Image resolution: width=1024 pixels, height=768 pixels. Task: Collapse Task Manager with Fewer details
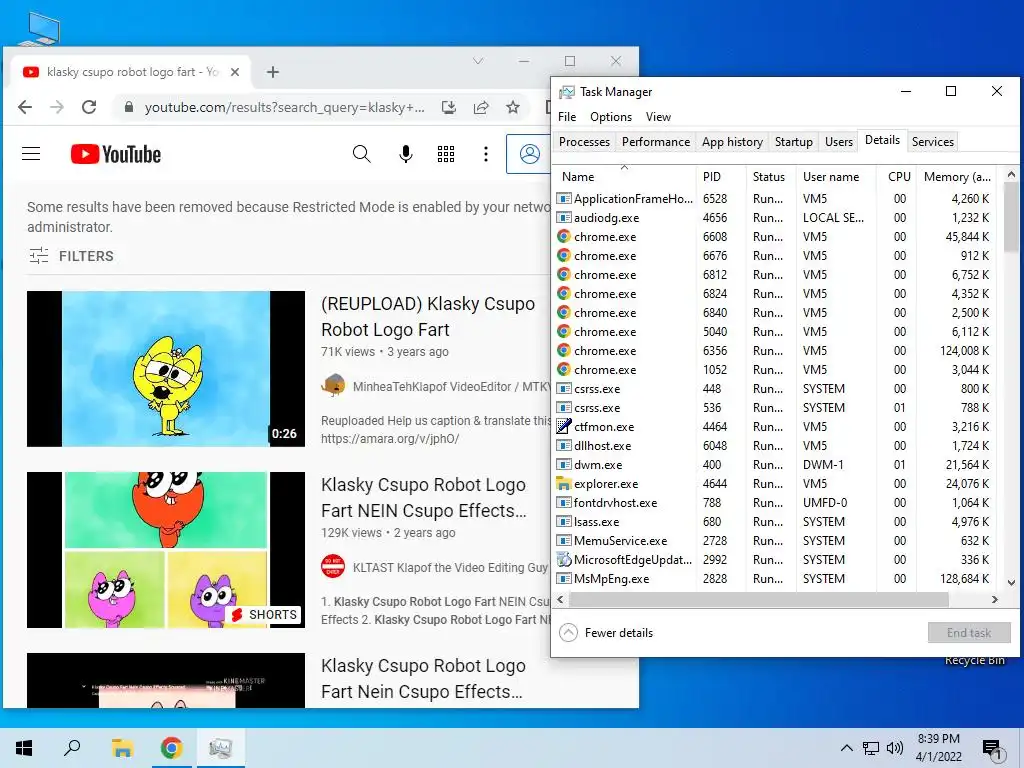click(x=606, y=632)
